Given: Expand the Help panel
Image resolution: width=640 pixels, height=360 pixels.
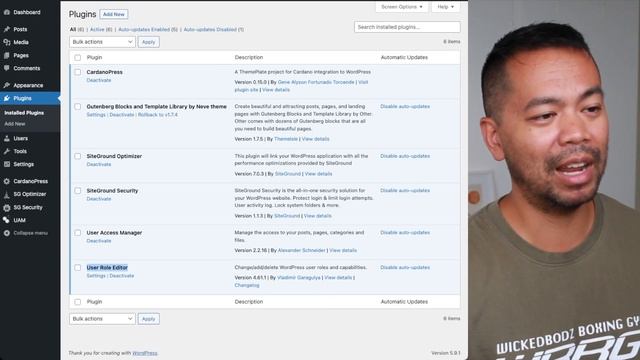Looking at the screenshot, I should [x=446, y=7].
